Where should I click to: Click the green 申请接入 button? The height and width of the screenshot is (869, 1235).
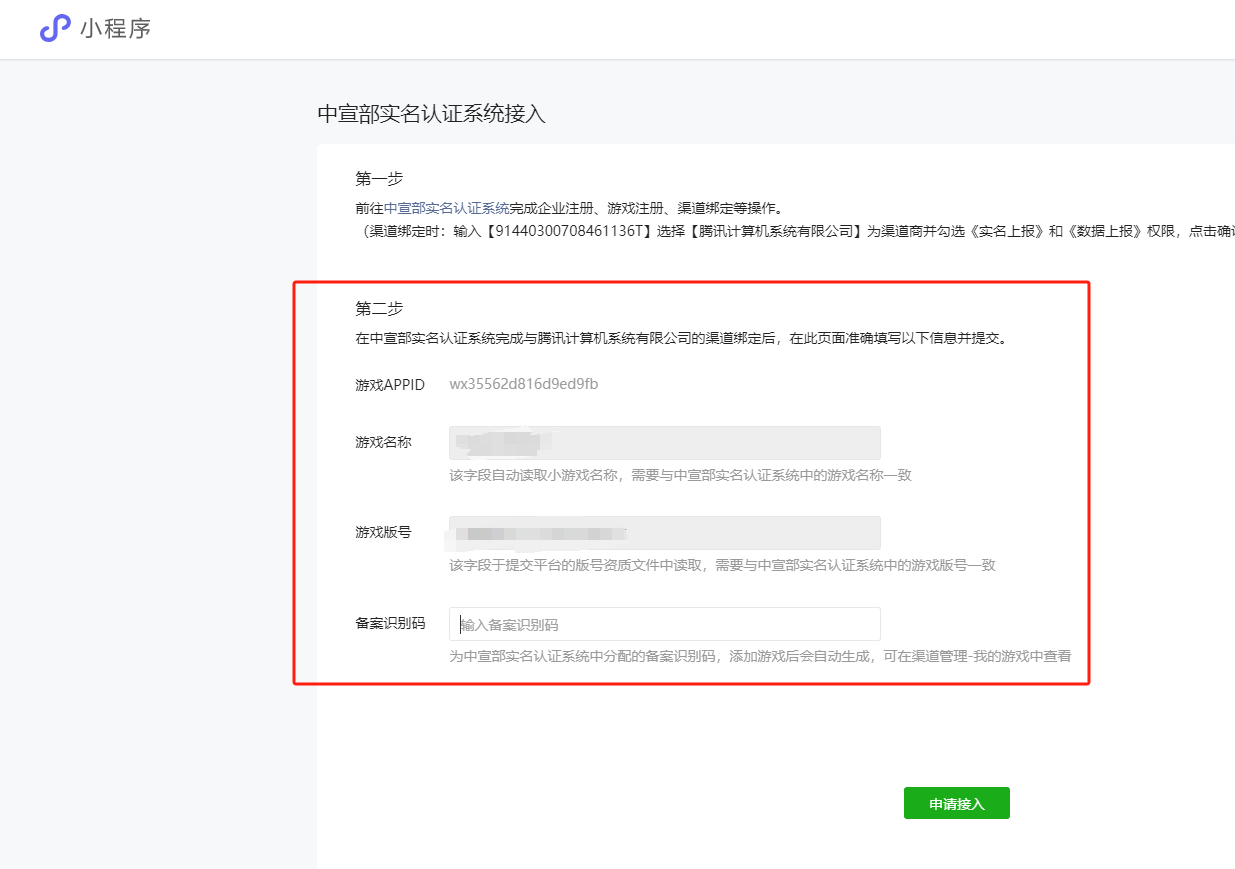(956, 804)
